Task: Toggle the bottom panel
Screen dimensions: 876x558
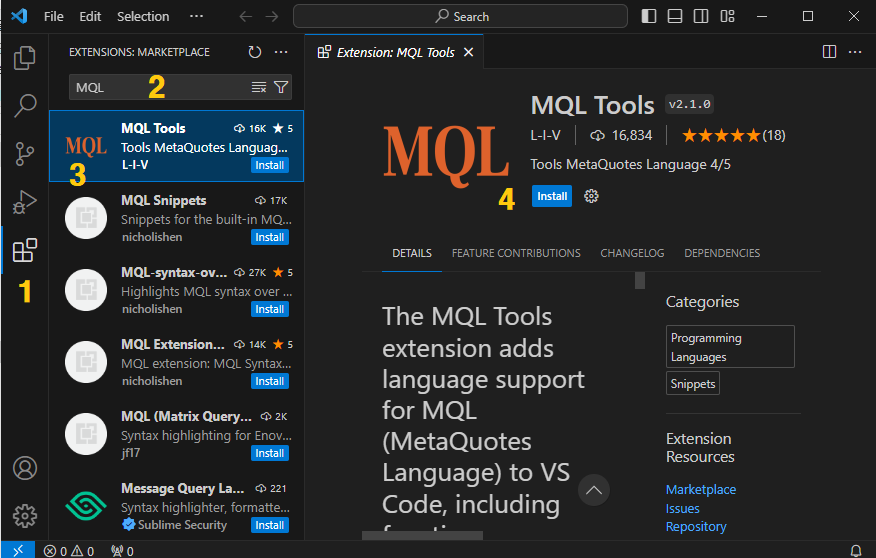Action: click(x=675, y=16)
